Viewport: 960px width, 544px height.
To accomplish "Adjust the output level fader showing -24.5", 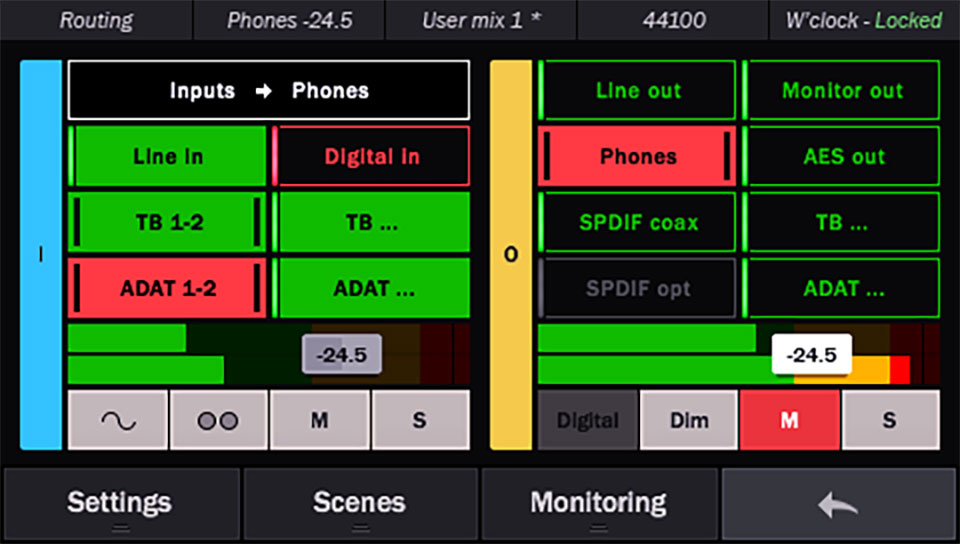I will point(811,355).
